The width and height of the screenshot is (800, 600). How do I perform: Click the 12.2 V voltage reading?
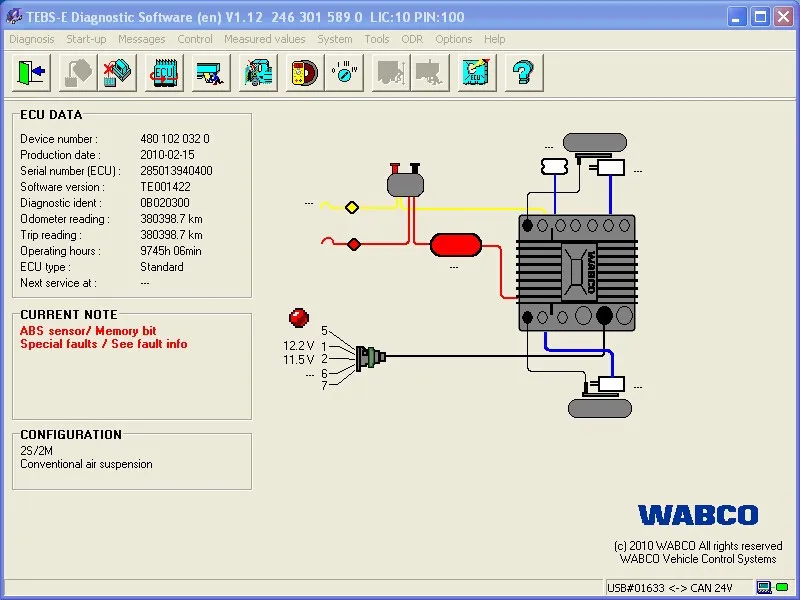[x=298, y=346]
